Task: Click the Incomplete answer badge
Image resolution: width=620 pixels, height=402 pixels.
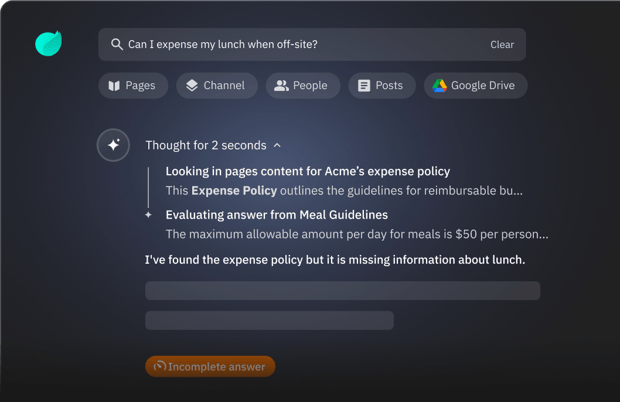Action: coord(210,366)
